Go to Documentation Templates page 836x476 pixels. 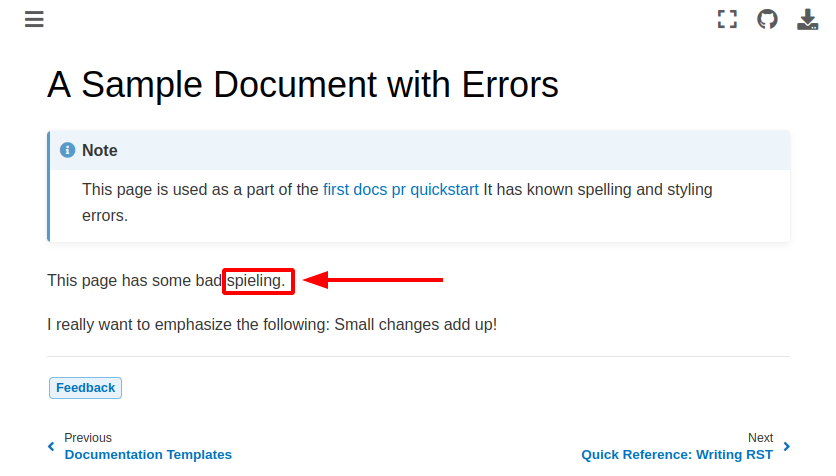(148, 454)
